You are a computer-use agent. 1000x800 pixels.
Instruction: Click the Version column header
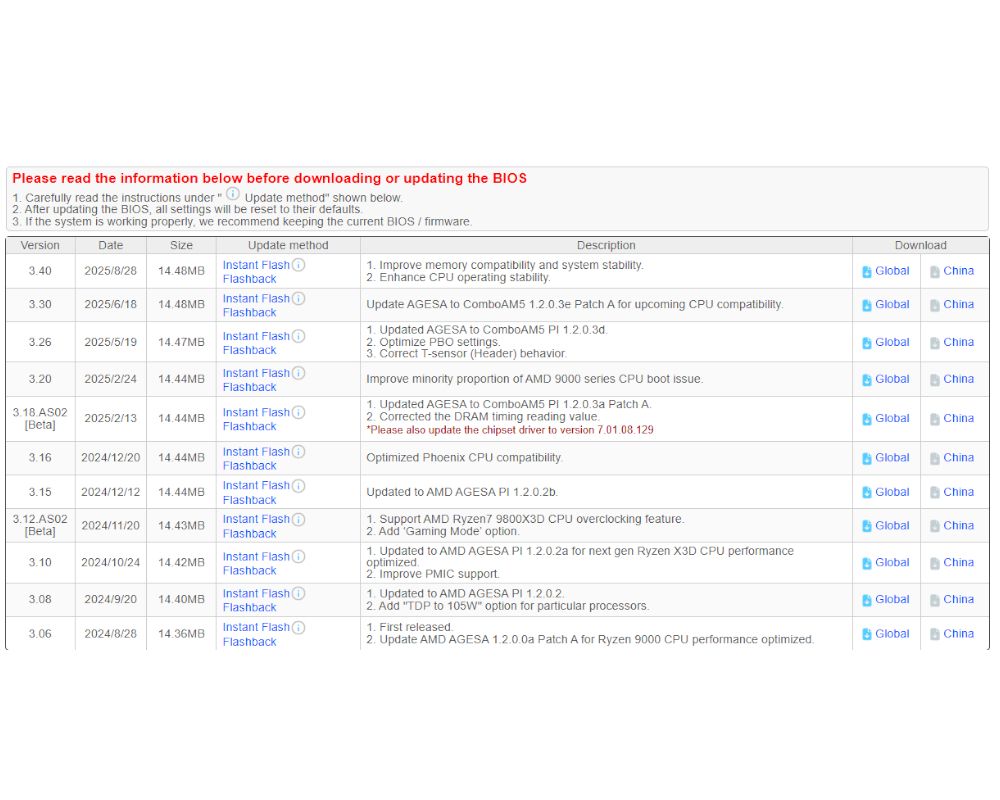click(40, 245)
